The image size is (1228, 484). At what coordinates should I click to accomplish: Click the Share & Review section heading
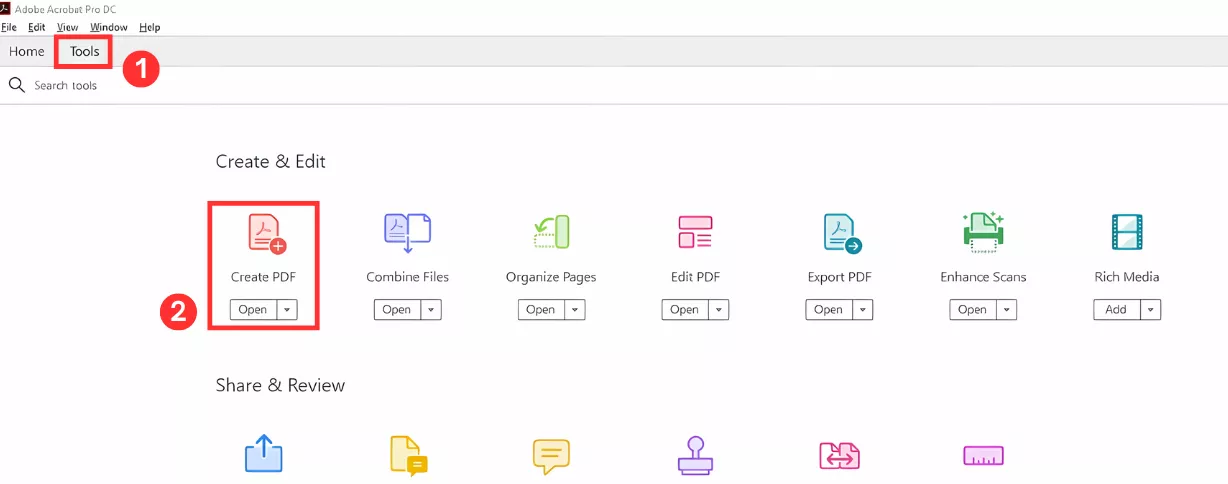[x=280, y=385]
